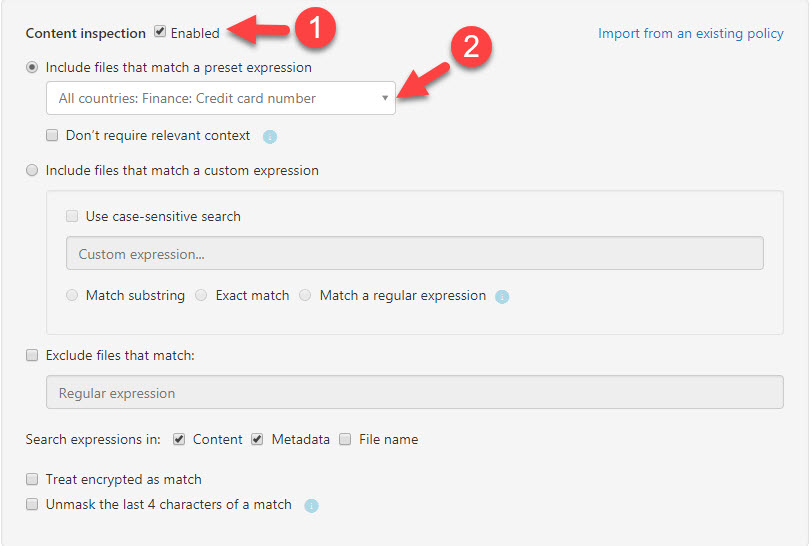Check Use case-sensitive search
812x546 pixels.
pyautogui.click(x=72, y=216)
